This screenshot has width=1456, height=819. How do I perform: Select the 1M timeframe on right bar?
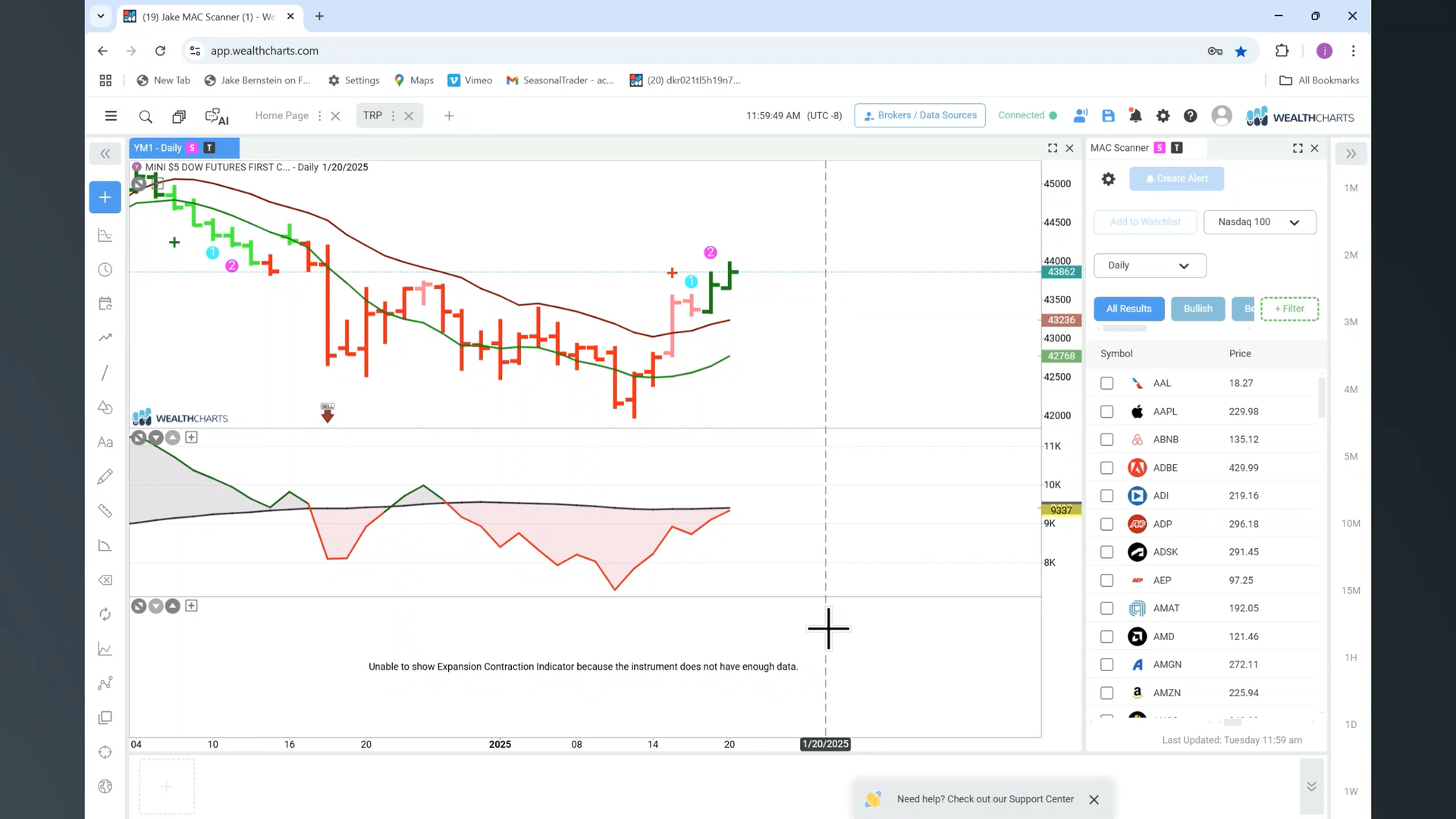coord(1351,188)
